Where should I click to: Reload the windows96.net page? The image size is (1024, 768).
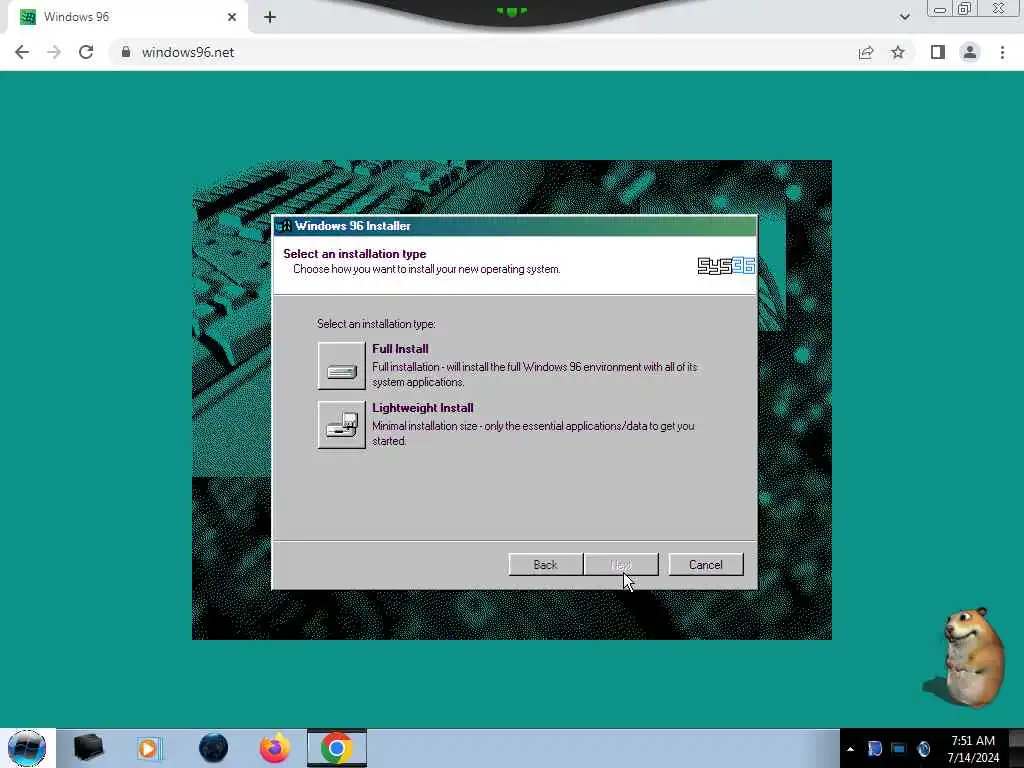tap(86, 52)
